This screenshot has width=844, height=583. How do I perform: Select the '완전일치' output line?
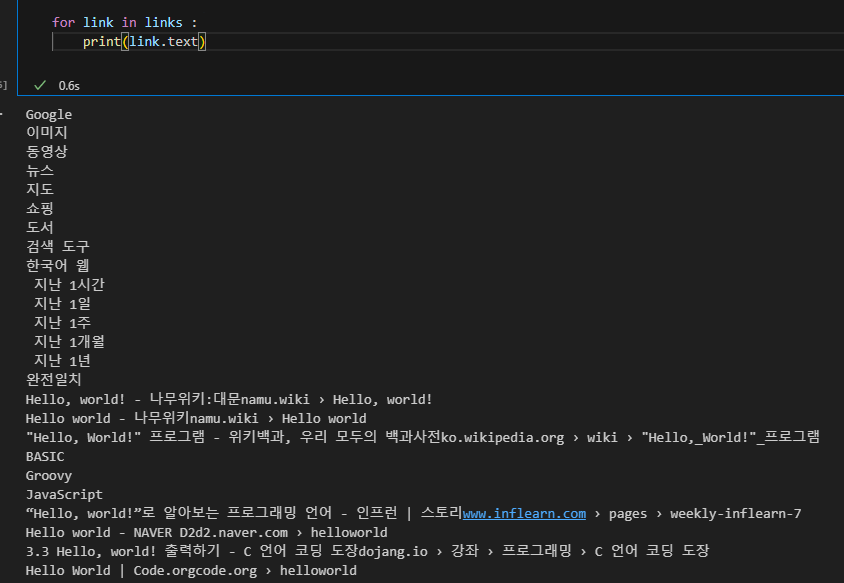[x=53, y=380]
